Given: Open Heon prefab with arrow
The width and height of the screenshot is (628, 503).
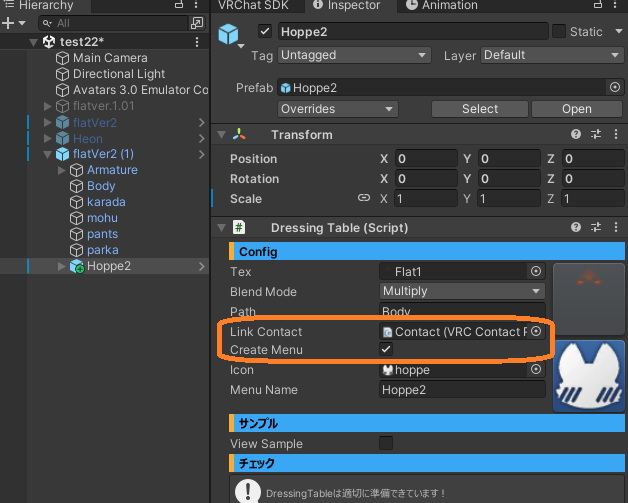Looking at the screenshot, I should pos(201,139).
